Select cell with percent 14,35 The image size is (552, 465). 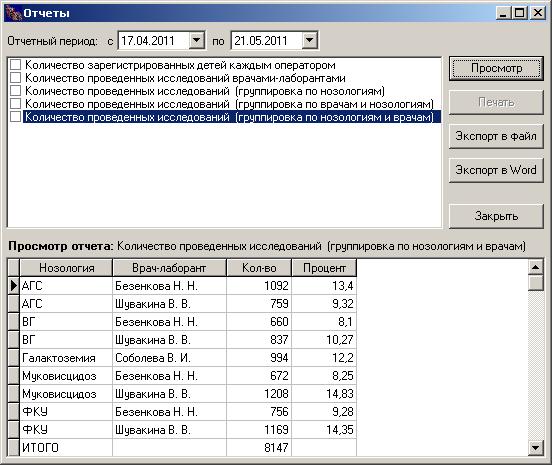324,429
